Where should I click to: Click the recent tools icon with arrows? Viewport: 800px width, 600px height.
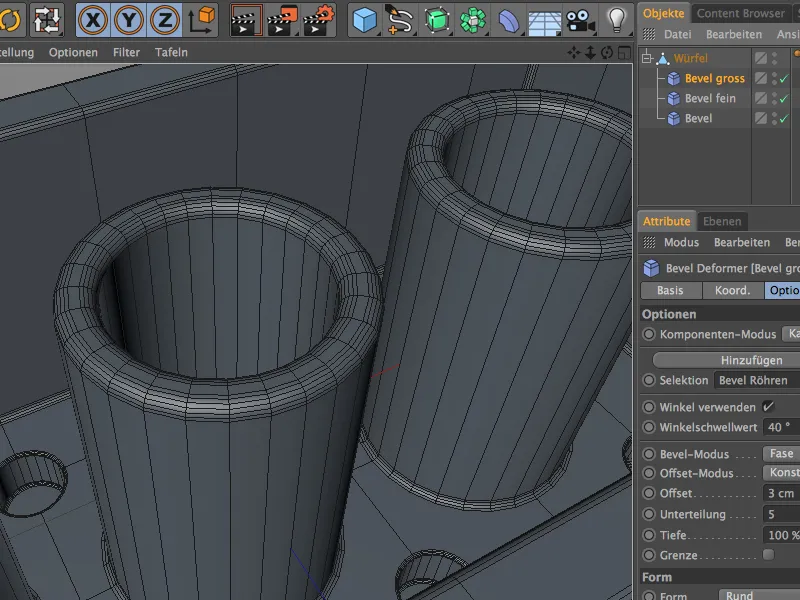[46, 20]
